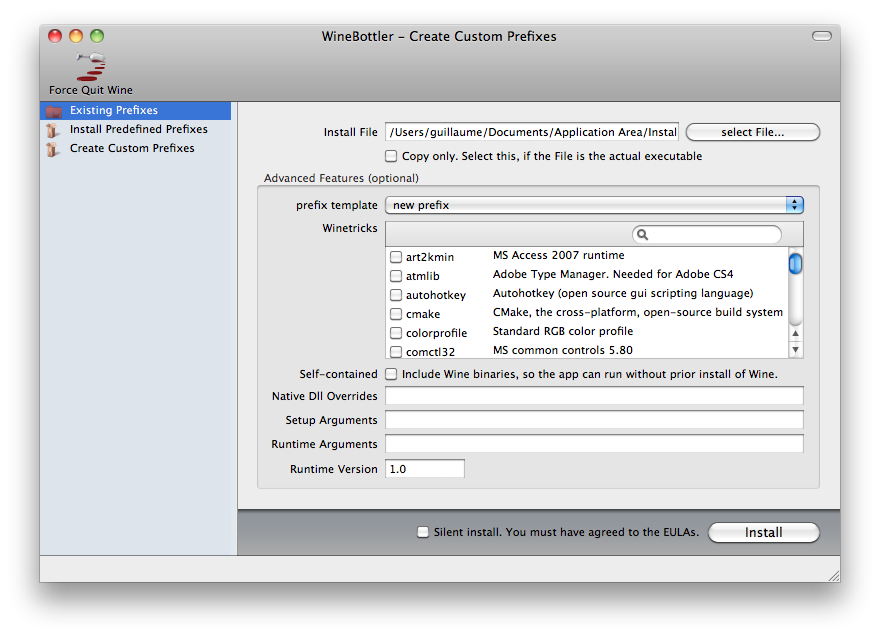This screenshot has width=880, height=637.
Task: Check the atmlib winetrick
Action: click(x=396, y=276)
